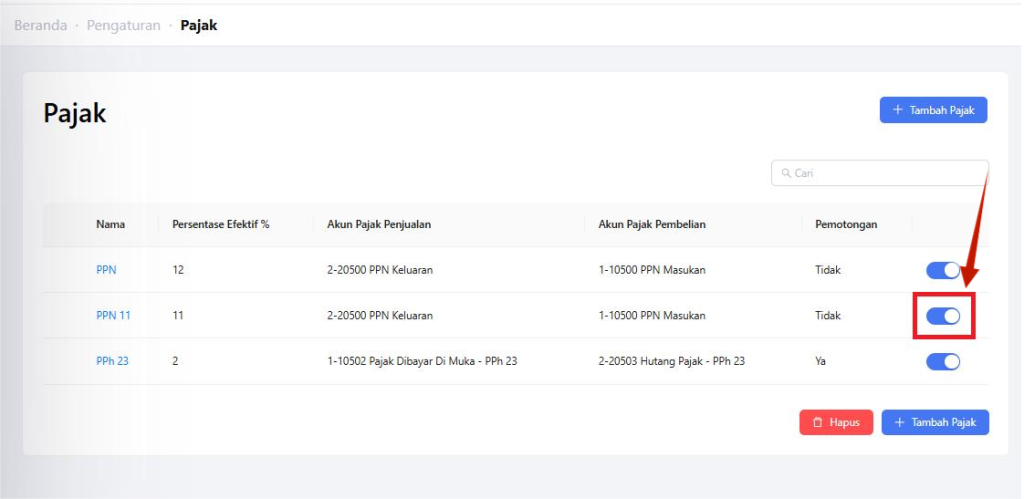Click the plus icon in bottom Tambah Pajak button
The image size is (1024, 499).
point(898,423)
